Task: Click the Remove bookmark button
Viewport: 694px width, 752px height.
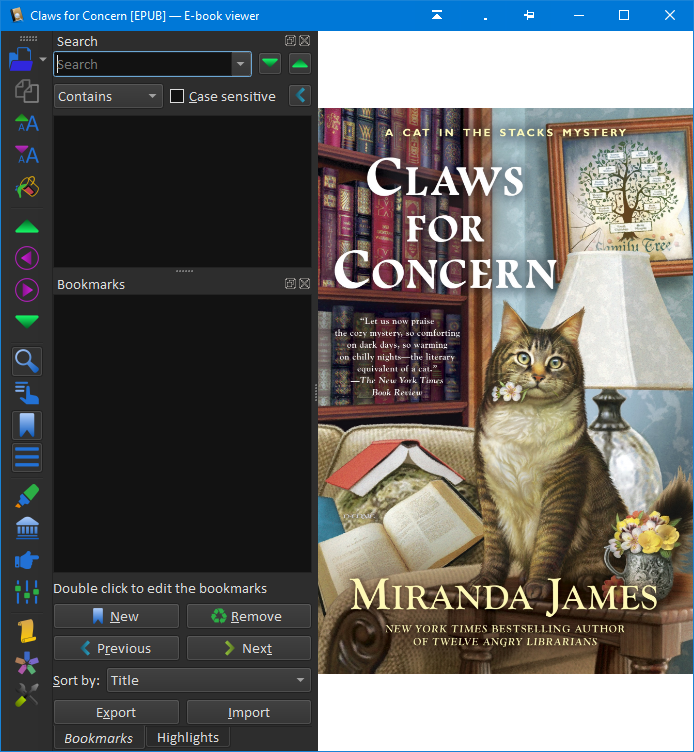Action: 249,616
